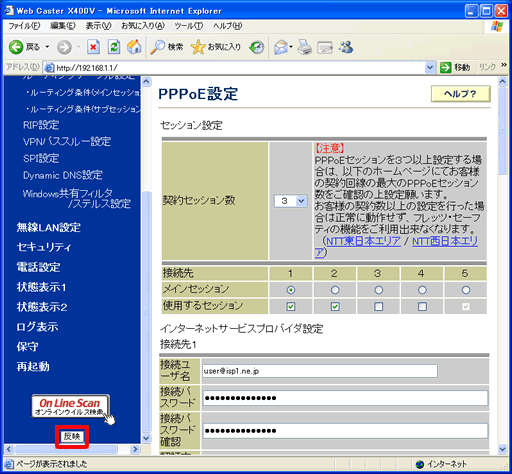Open Favorites with the star icon
Screen dimensions: 512x474
pyautogui.click(x=215, y=47)
